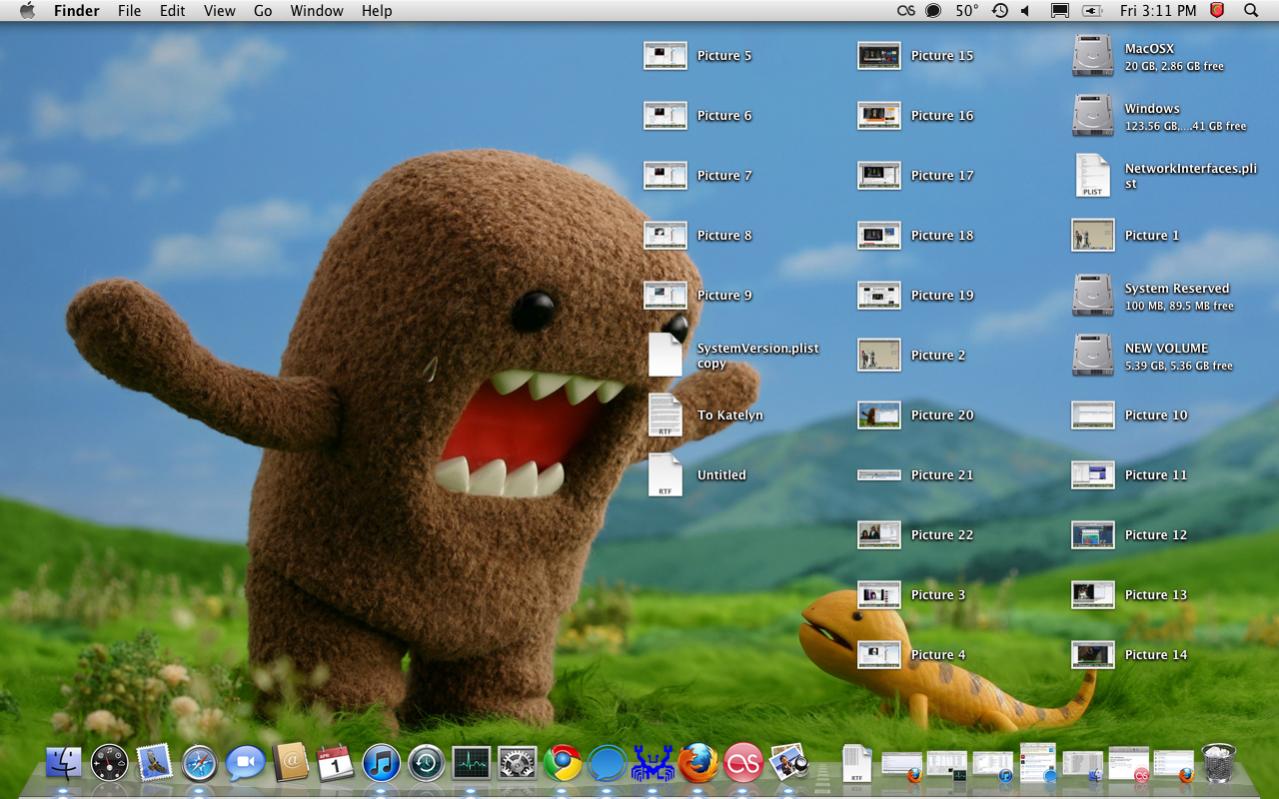Open the File menu
The height and width of the screenshot is (799, 1279).
point(129,11)
